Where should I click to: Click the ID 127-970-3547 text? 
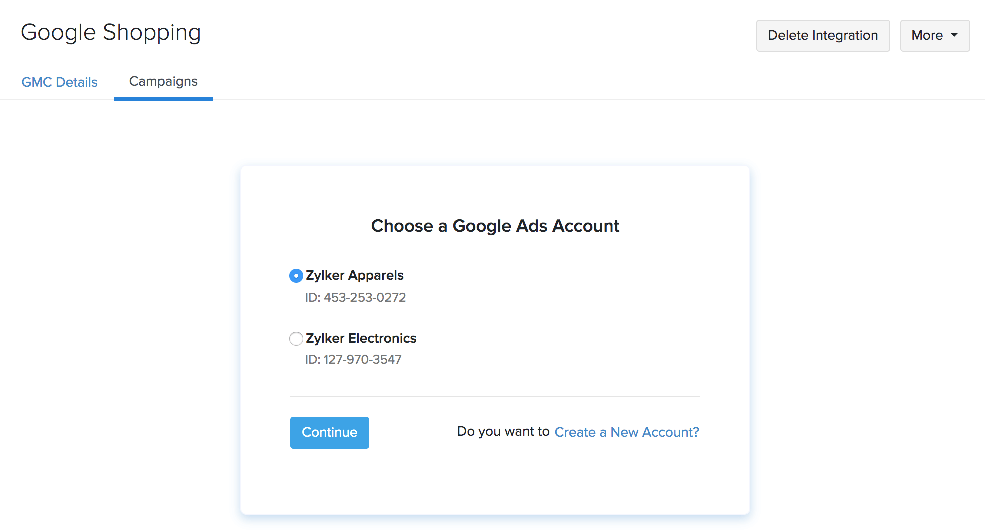pos(353,360)
